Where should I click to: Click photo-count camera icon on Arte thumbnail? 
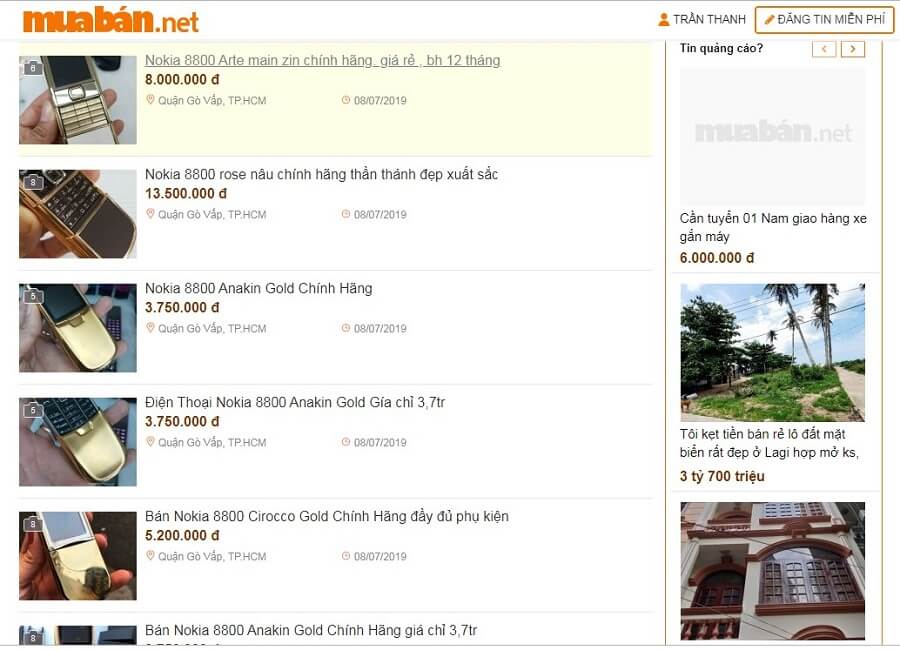click(33, 67)
